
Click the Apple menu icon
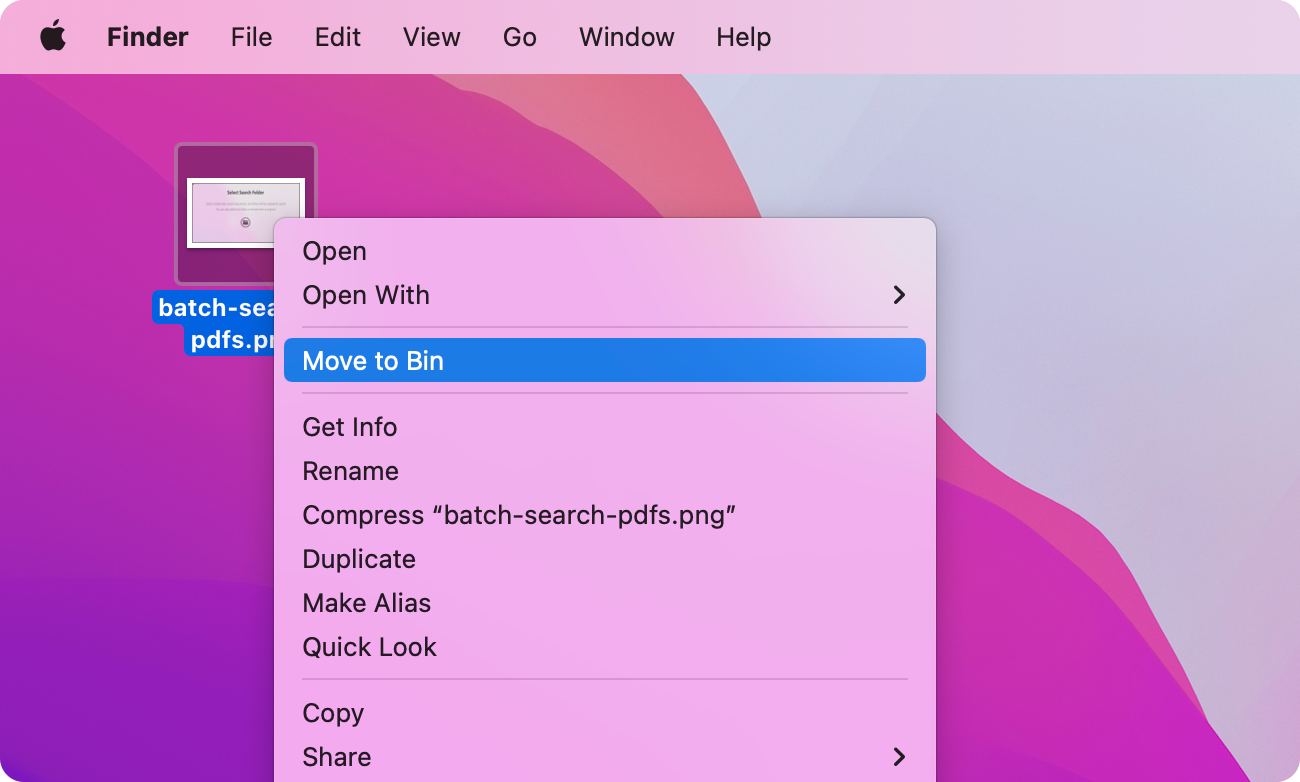tap(52, 36)
